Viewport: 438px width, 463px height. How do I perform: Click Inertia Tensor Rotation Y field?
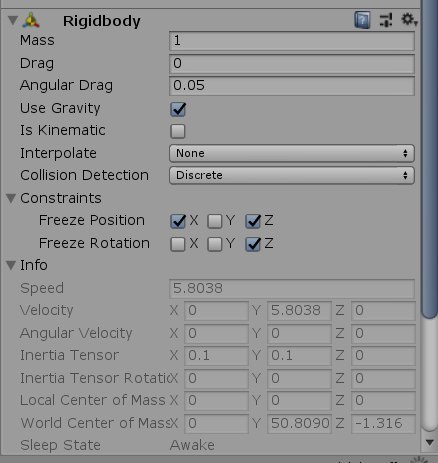[x=299, y=378]
